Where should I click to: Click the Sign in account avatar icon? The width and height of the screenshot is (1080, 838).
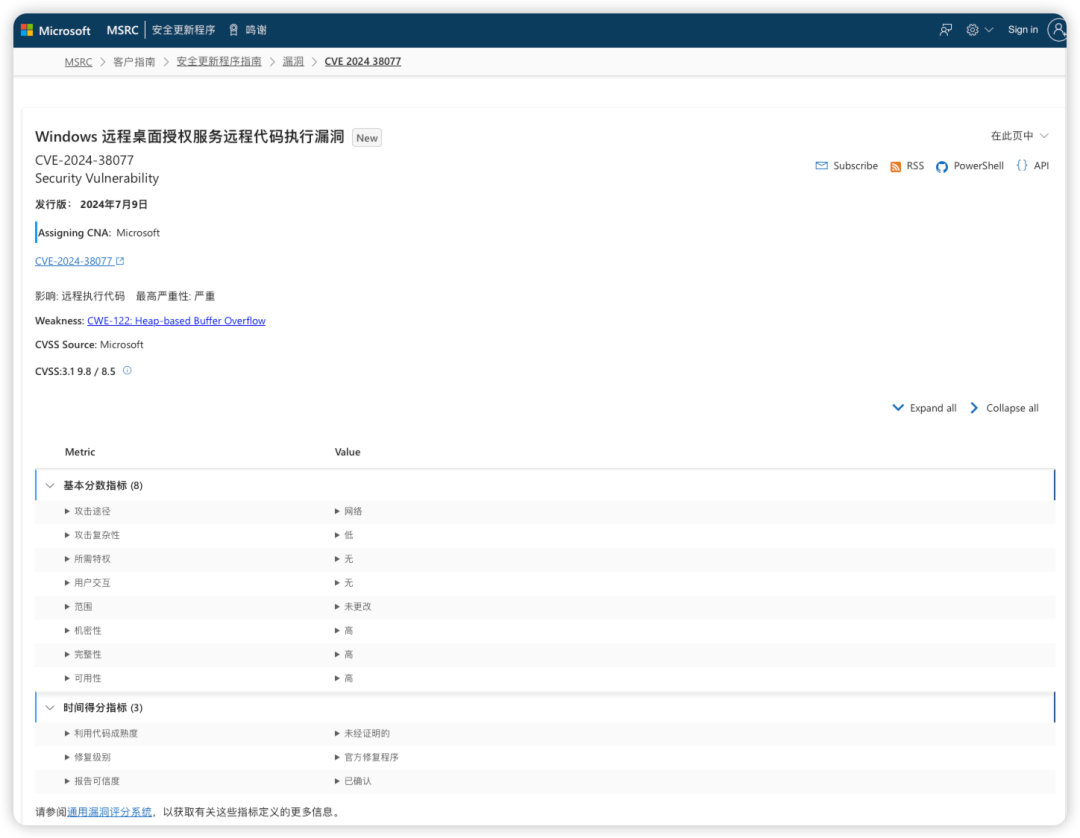pyautogui.click(x=1058, y=30)
